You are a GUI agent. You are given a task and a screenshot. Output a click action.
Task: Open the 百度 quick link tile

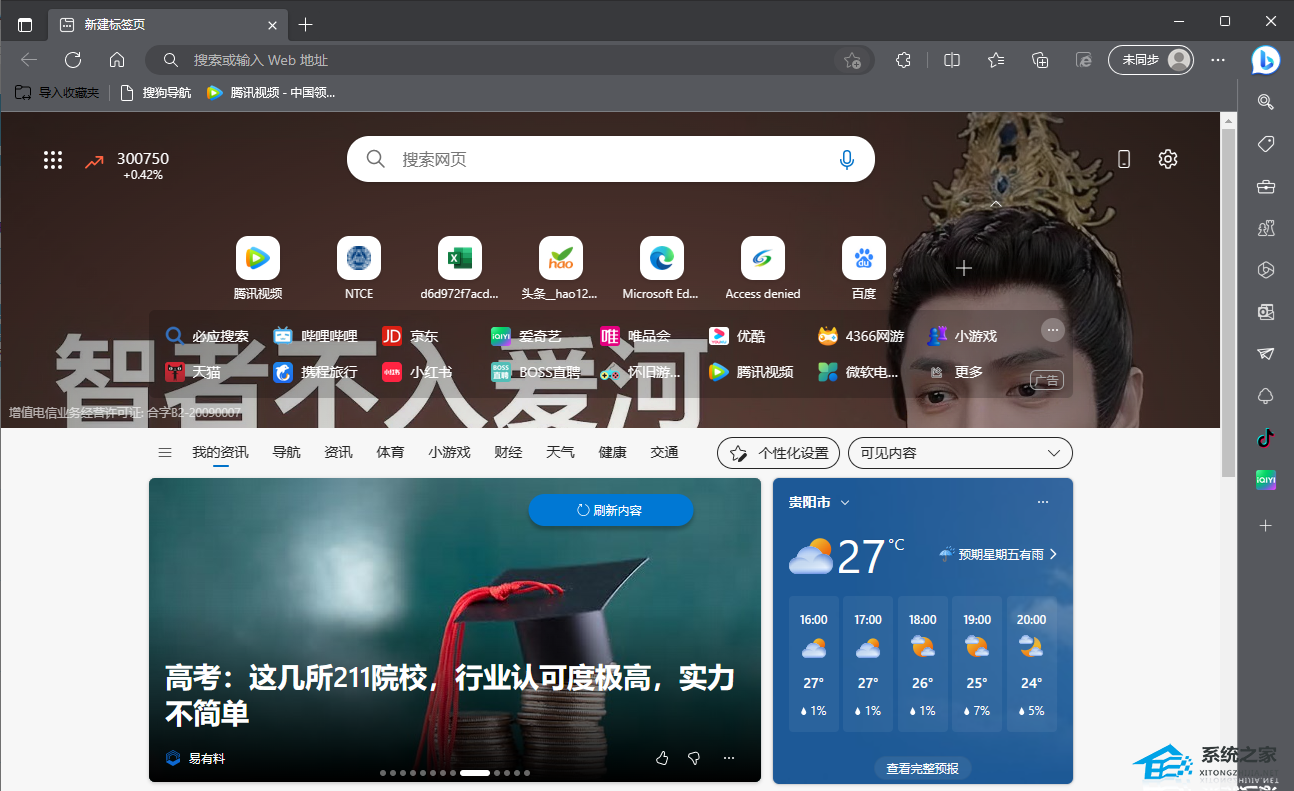[864, 268]
